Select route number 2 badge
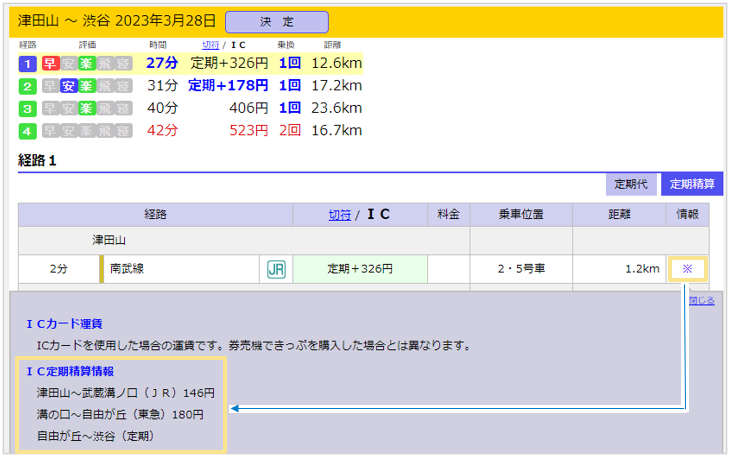The image size is (729, 458). pos(27,86)
